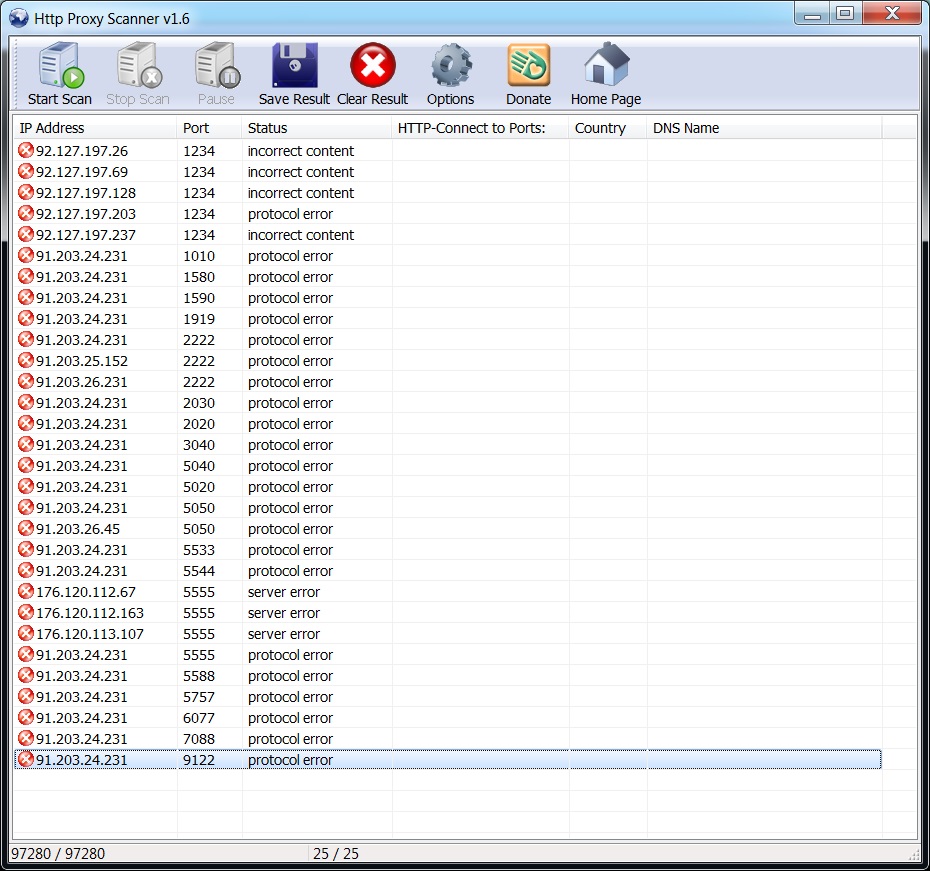Click the HTTP-Connect to Ports column header

click(480, 128)
